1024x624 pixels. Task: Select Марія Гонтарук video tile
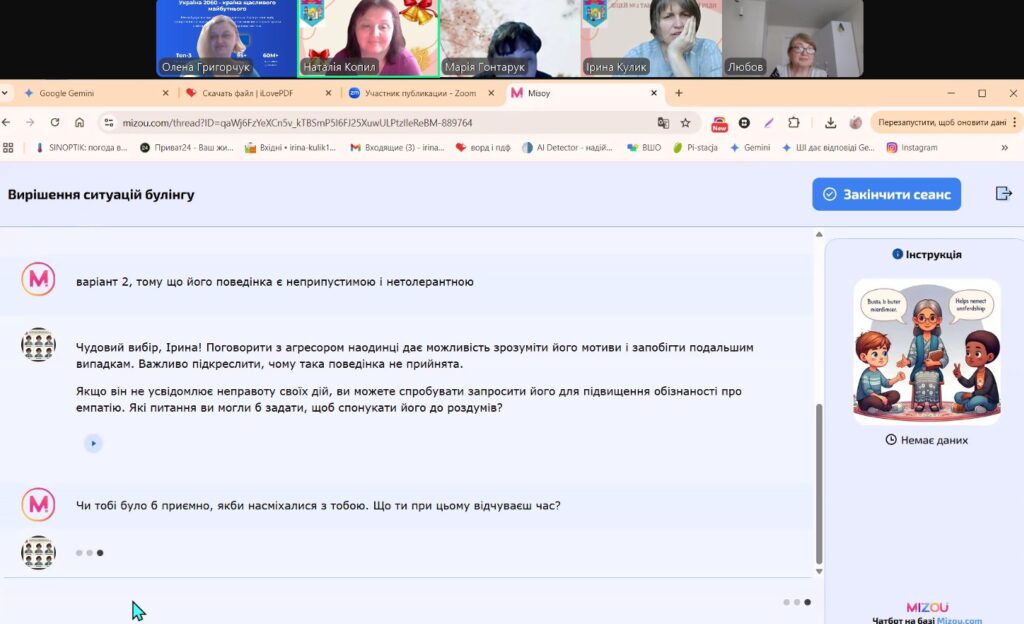(510, 39)
